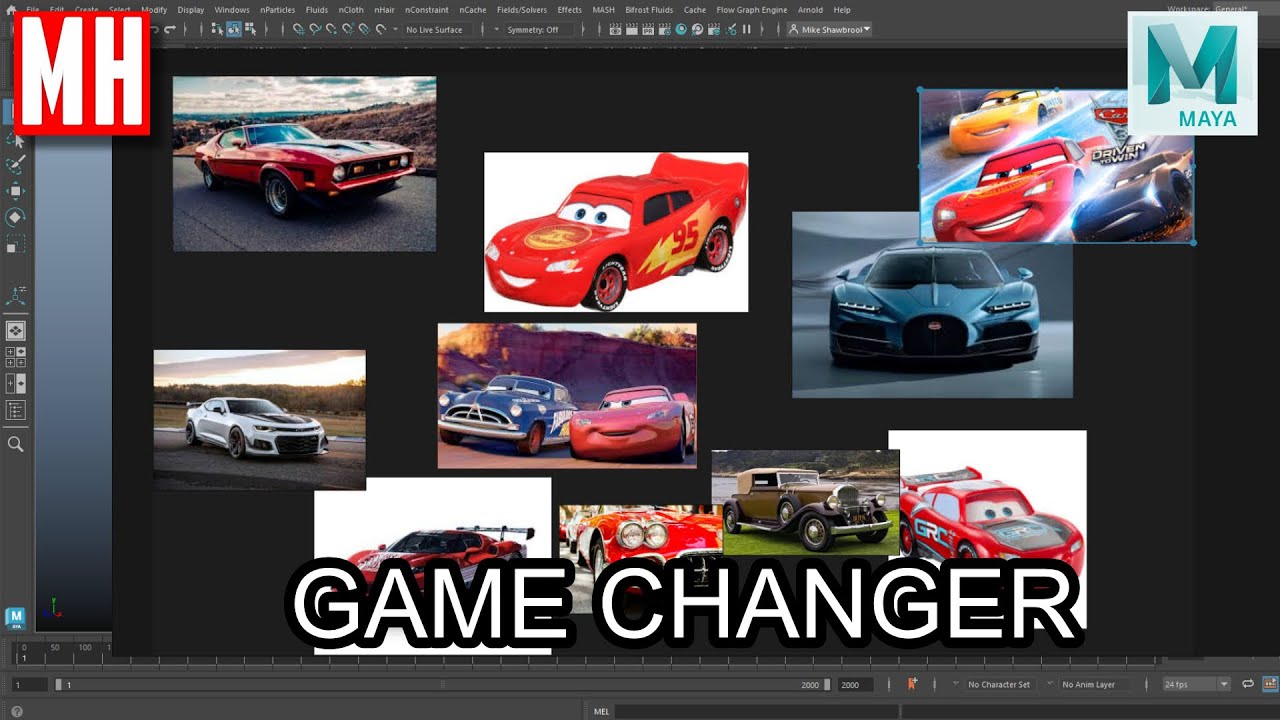Screen dimensions: 1280x720
Task: Click the MEL command line input
Action: 755,712
